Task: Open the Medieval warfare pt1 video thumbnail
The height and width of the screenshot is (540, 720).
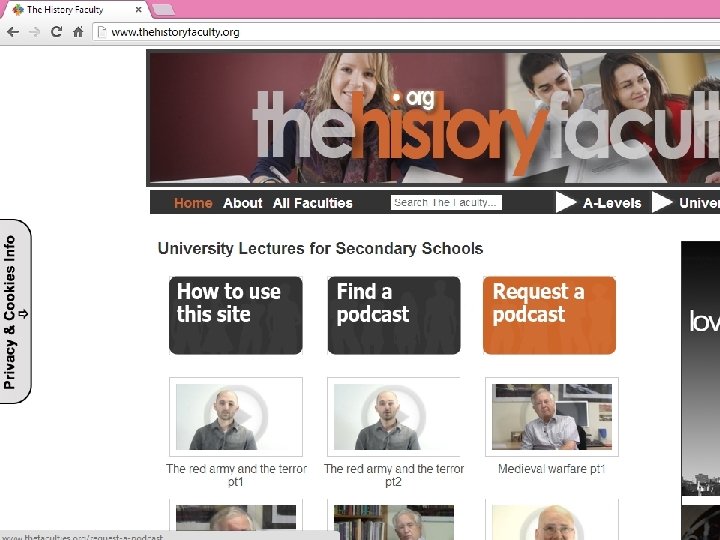Action: (551, 417)
